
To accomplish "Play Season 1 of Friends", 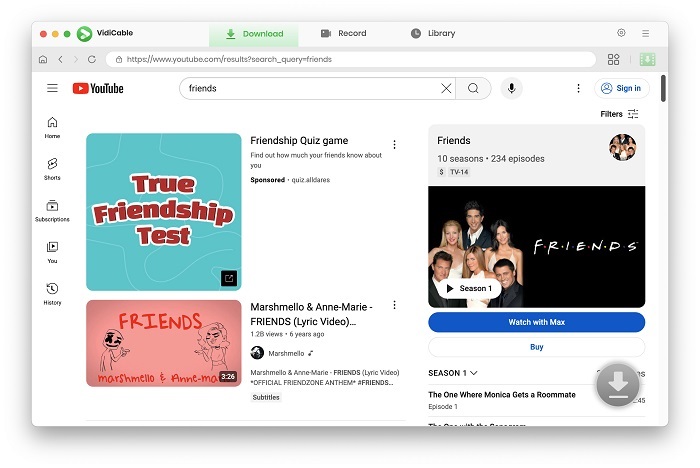I will click(x=469, y=288).
